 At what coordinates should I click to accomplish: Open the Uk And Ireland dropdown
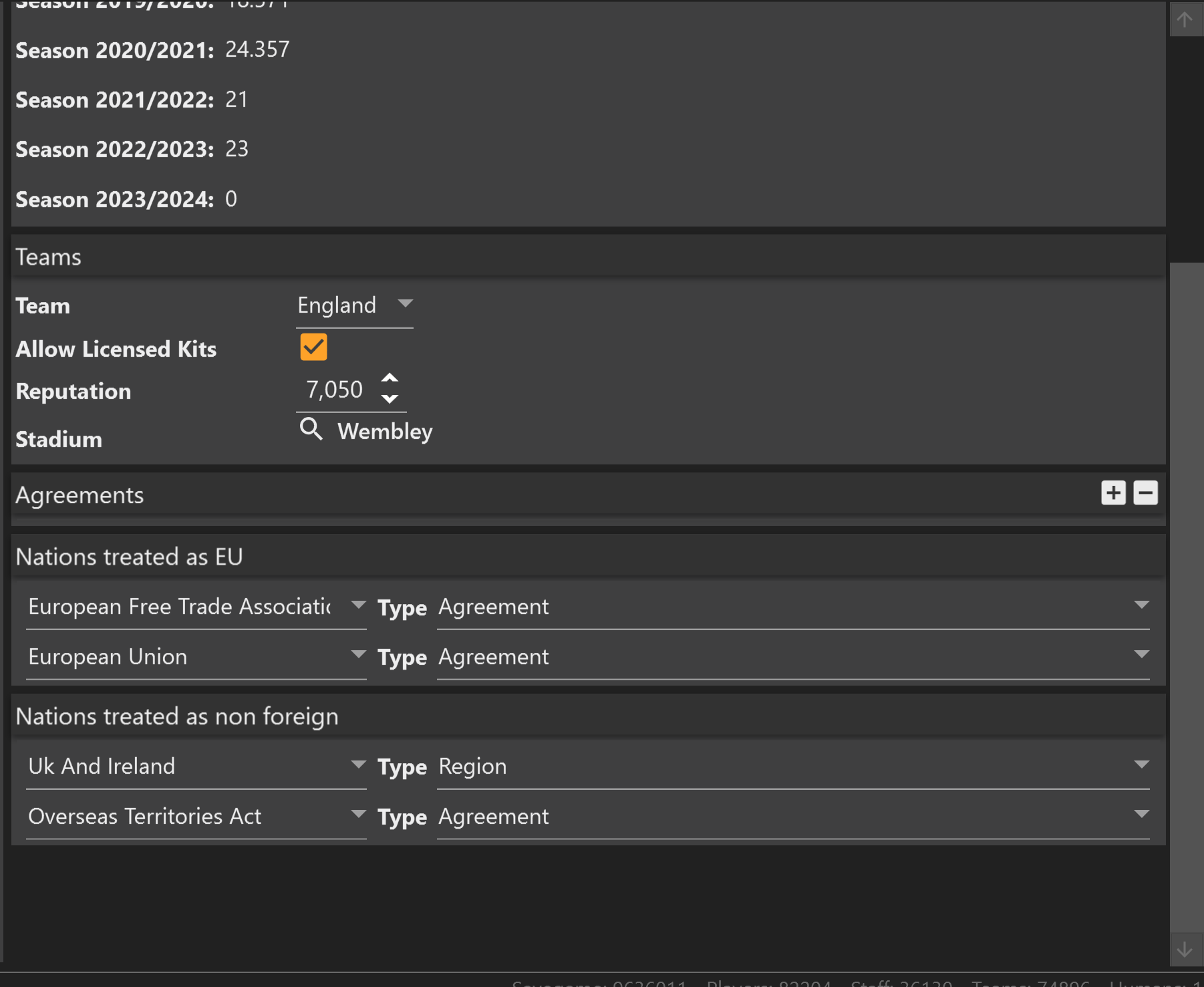(196, 766)
